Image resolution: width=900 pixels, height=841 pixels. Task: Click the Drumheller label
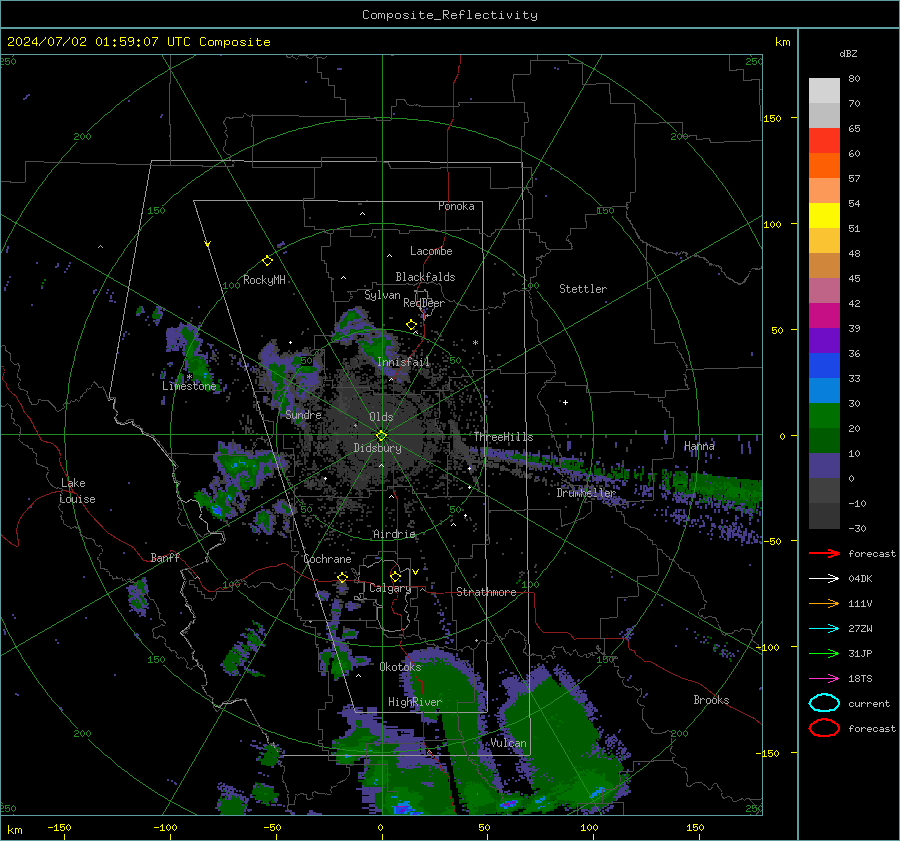point(585,493)
